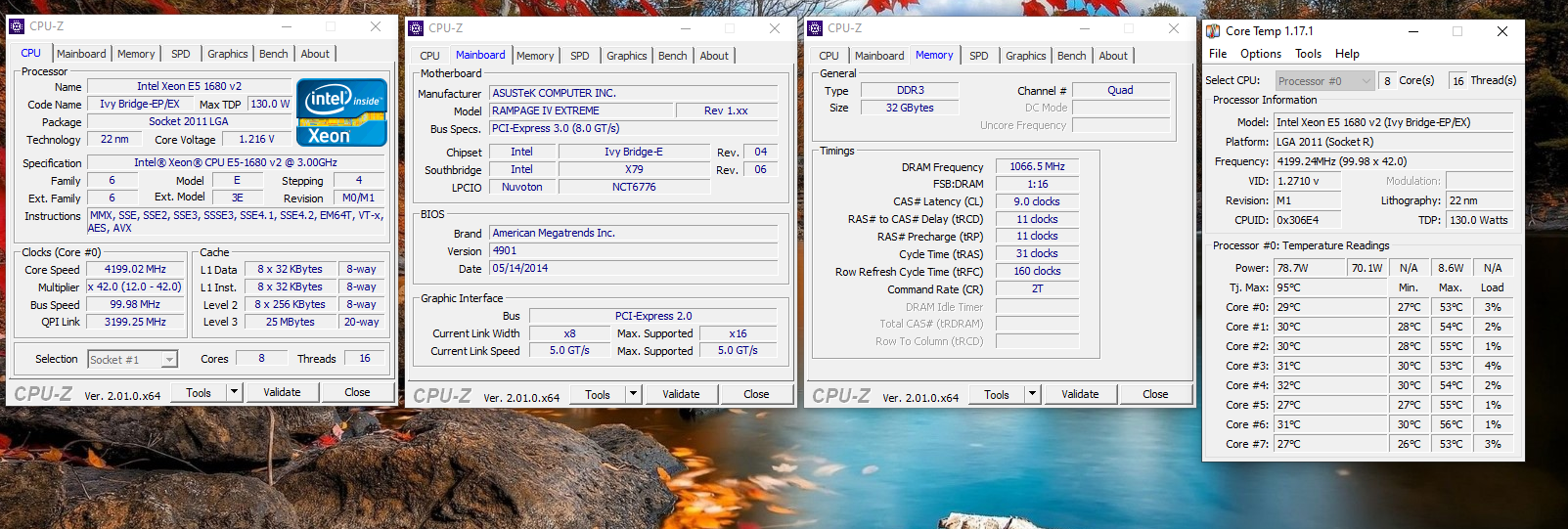Screen dimensions: 1568x529
Task: Switch to Mainboard tab in first CPU-Z window
Action: click(81, 54)
